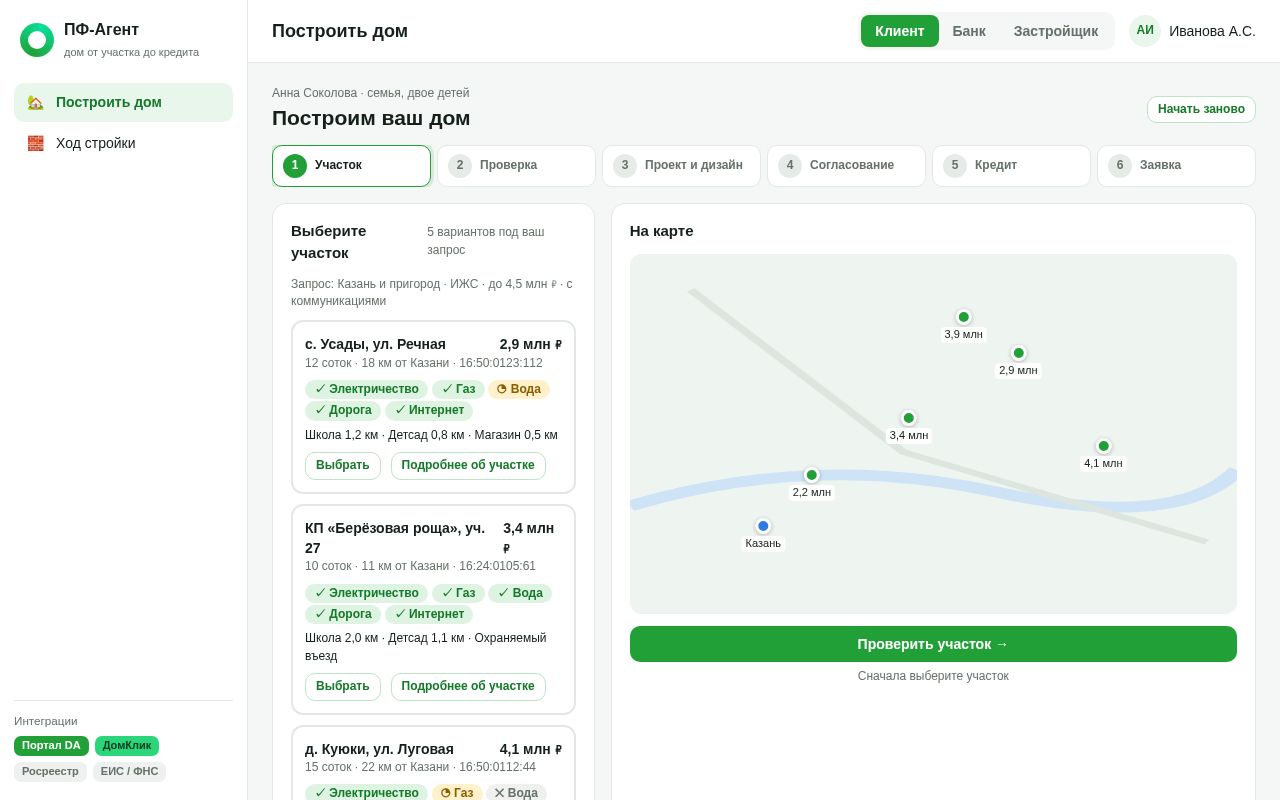Go to step 4 Согласование
The height and width of the screenshot is (800, 1280).
846,166
